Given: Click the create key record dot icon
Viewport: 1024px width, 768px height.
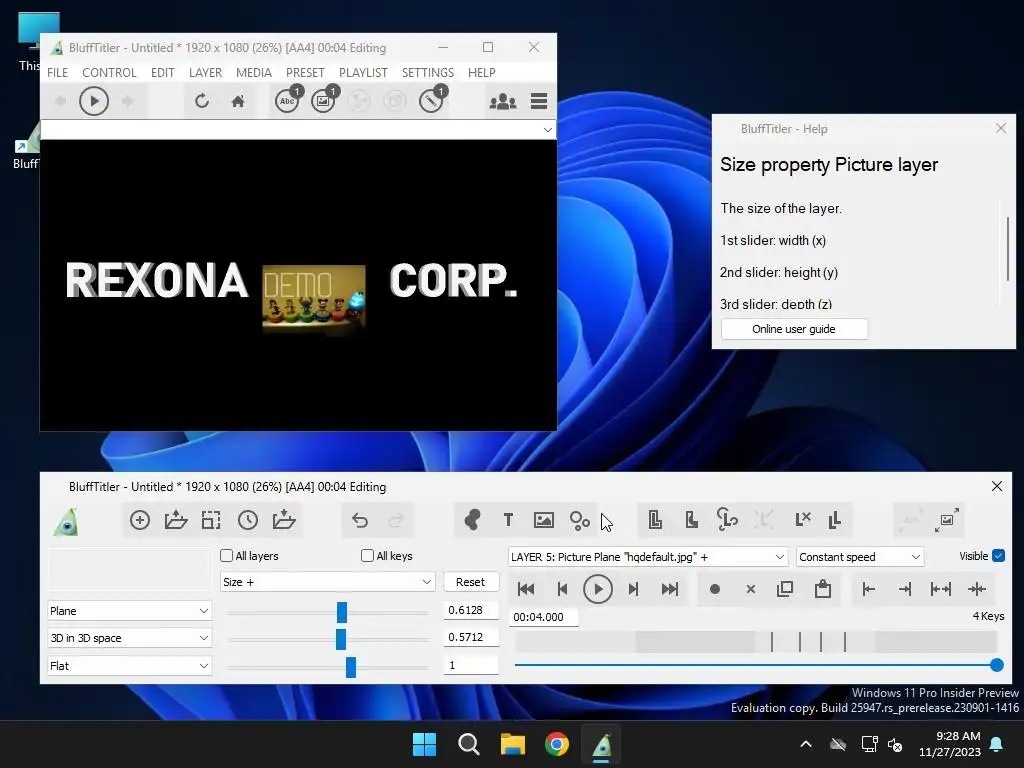Looking at the screenshot, I should tap(714, 589).
